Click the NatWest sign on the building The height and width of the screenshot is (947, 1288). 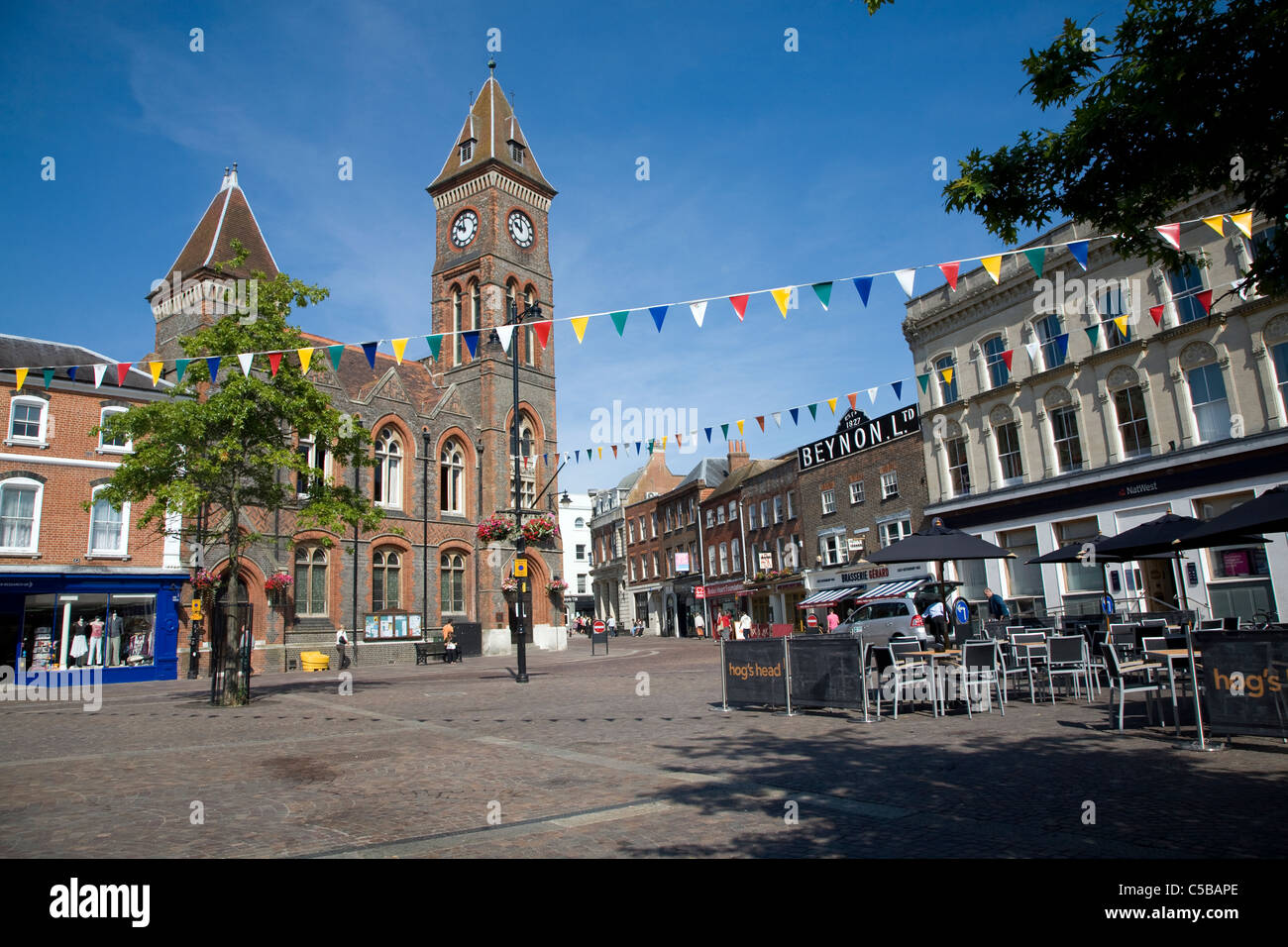coord(1138,488)
